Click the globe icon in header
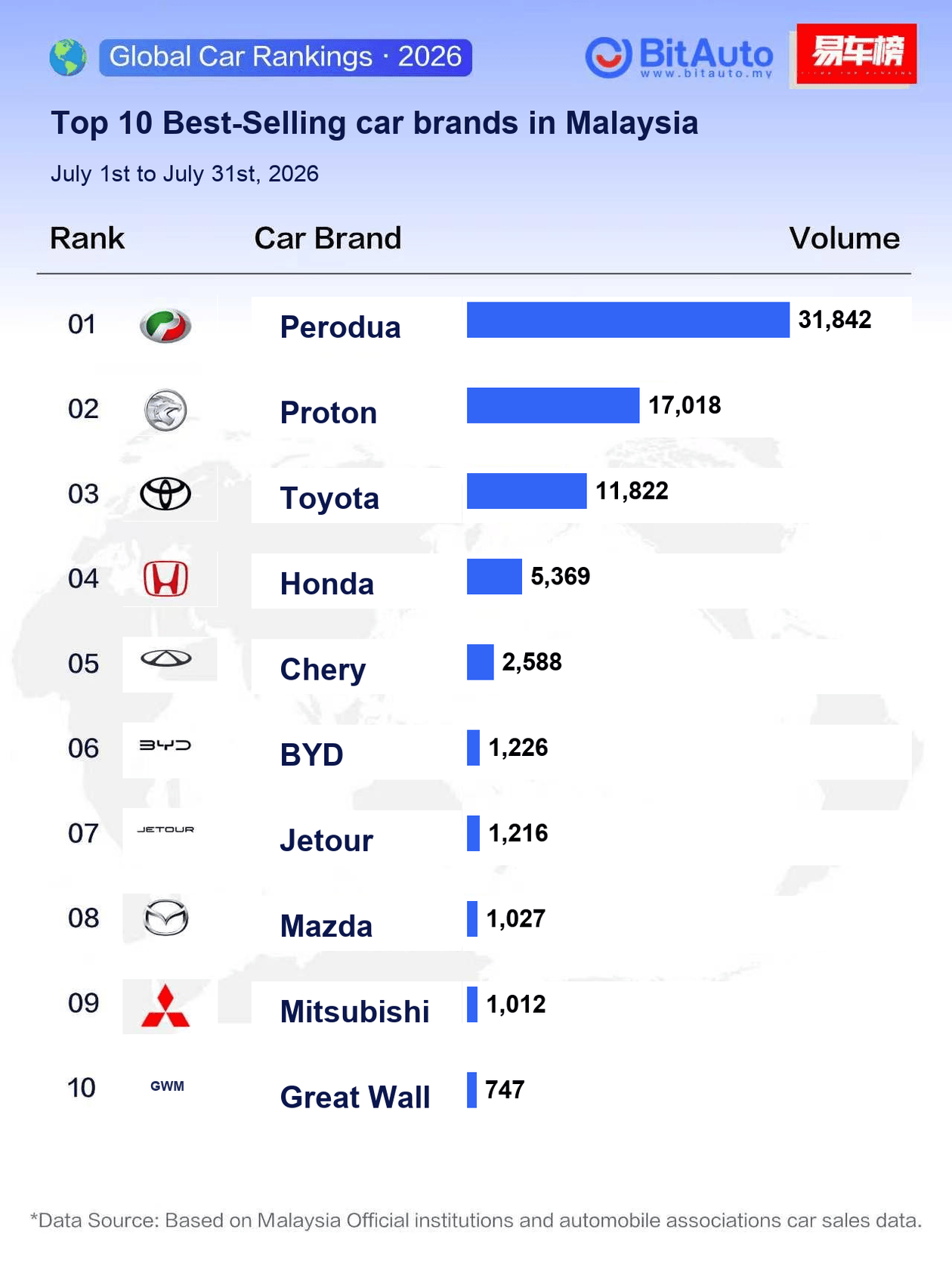 point(68,57)
